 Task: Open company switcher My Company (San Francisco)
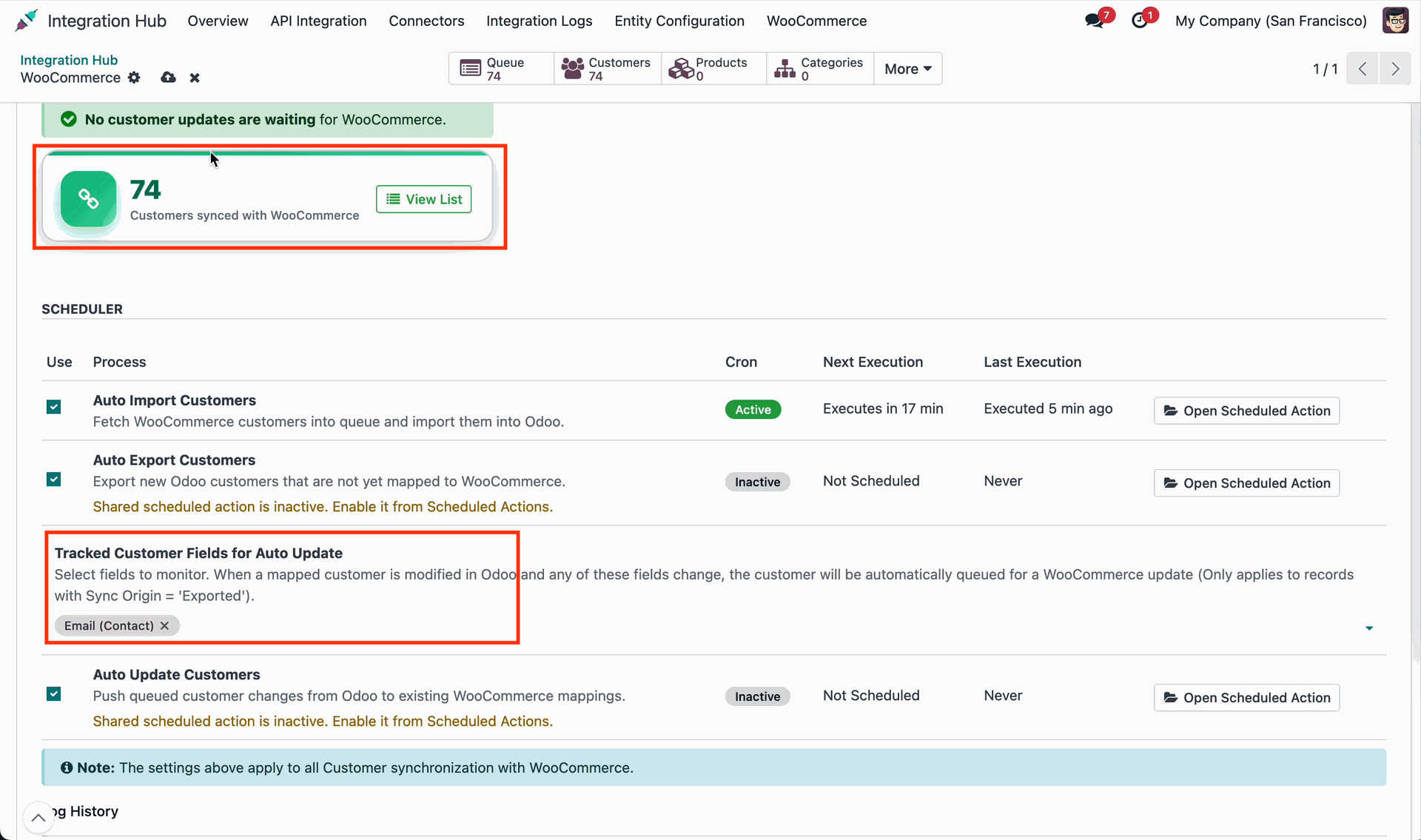pos(1271,21)
